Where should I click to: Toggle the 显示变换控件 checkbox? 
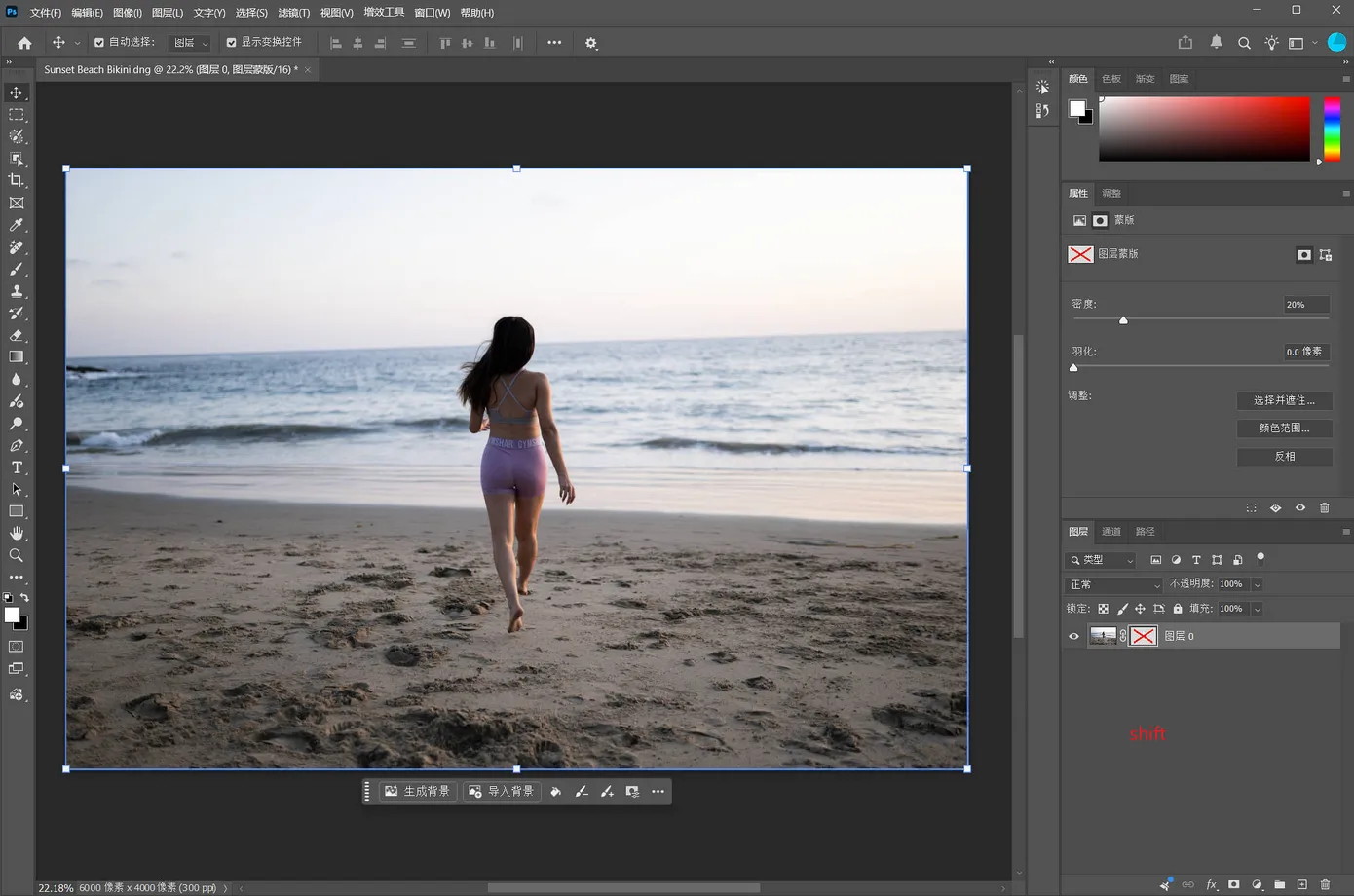tap(231, 43)
